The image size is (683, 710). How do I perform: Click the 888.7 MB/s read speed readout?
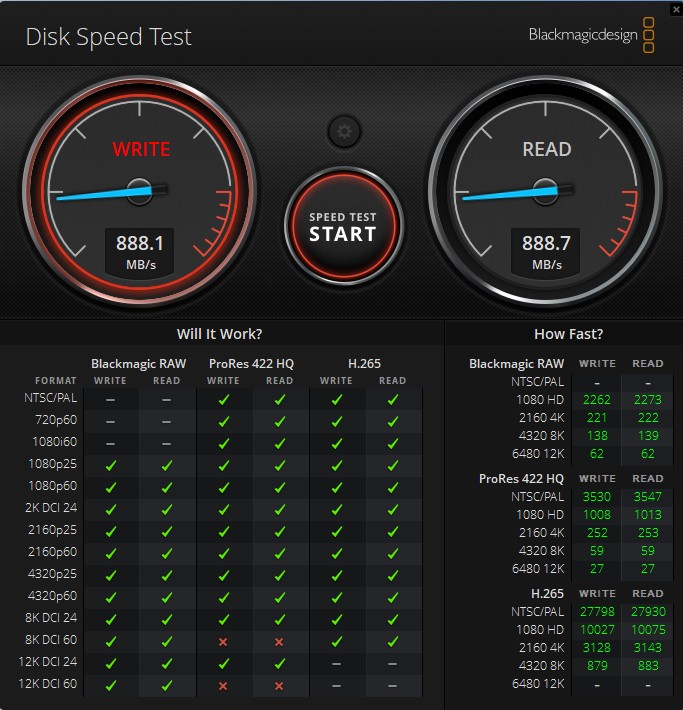coord(547,250)
